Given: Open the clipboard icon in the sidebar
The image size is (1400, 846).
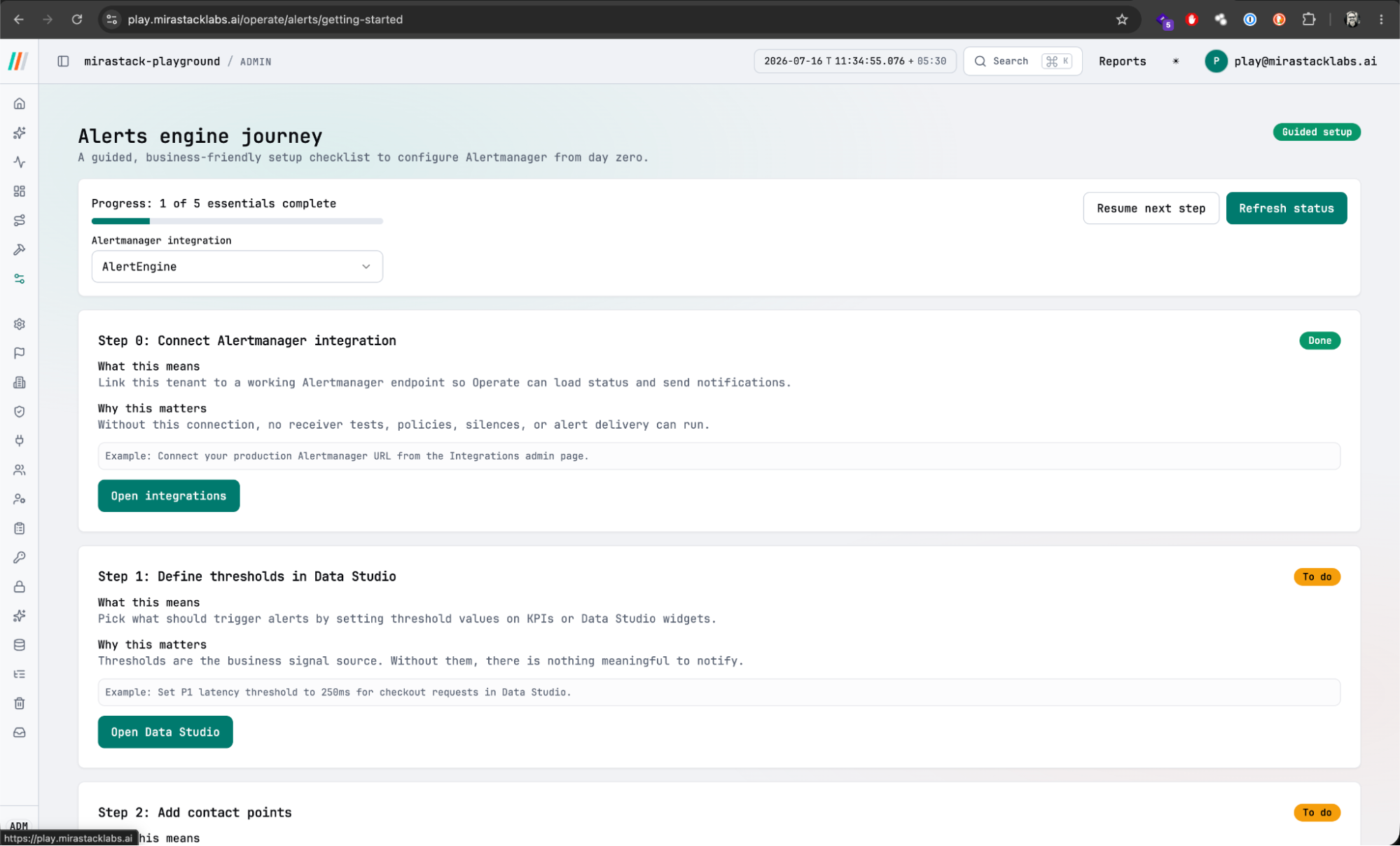Looking at the screenshot, I should 20,528.
